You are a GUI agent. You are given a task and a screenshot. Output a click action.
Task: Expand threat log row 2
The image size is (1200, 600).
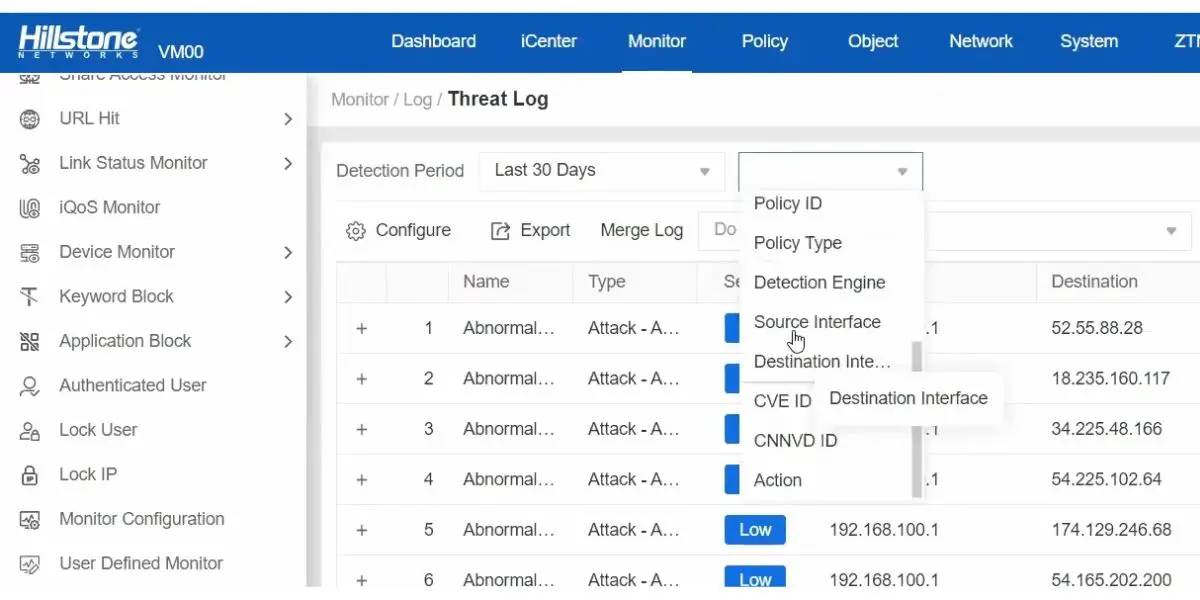[362, 379]
